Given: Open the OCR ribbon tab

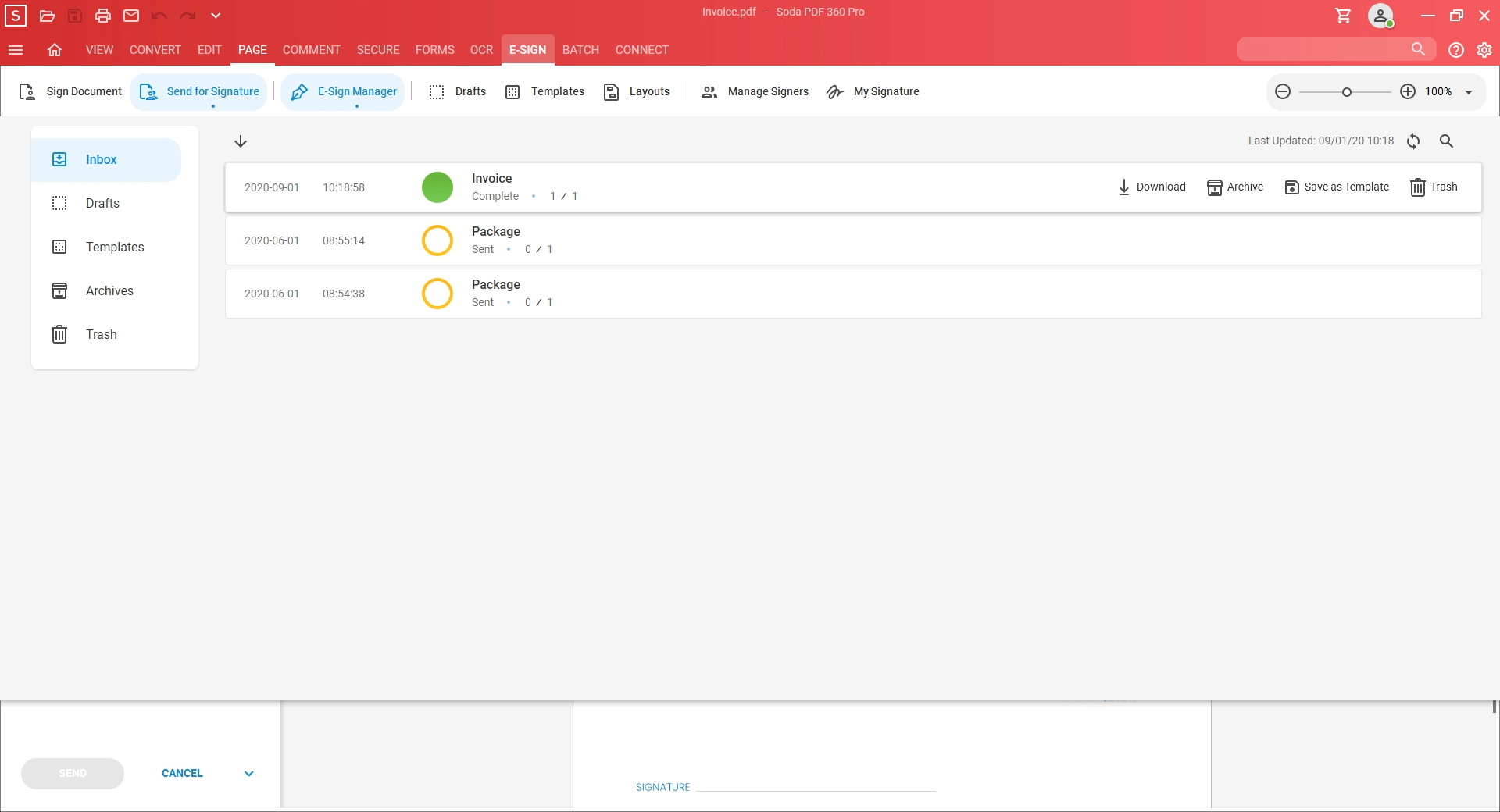Looking at the screenshot, I should [x=482, y=50].
